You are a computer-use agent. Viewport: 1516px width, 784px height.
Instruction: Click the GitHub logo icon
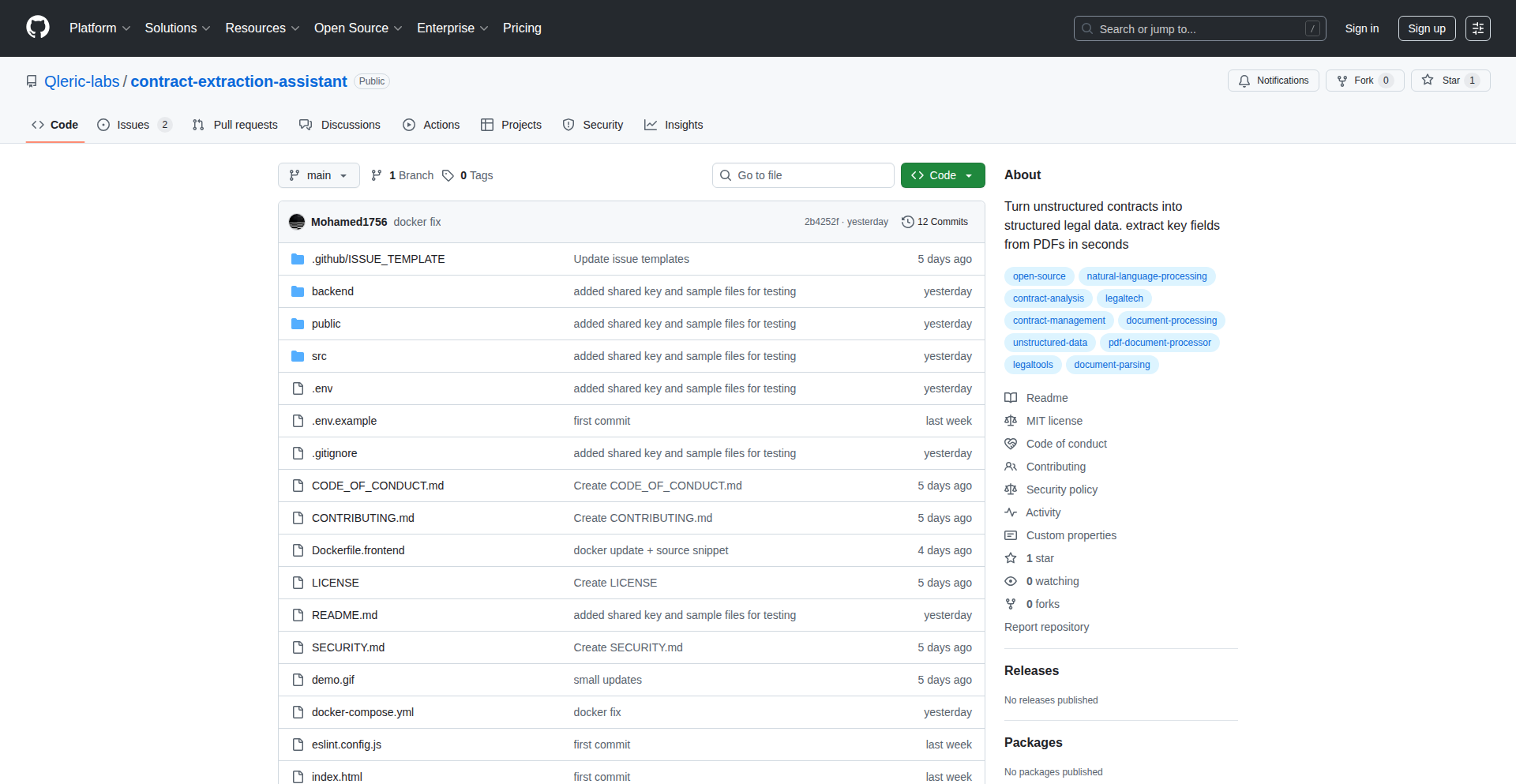click(38, 28)
